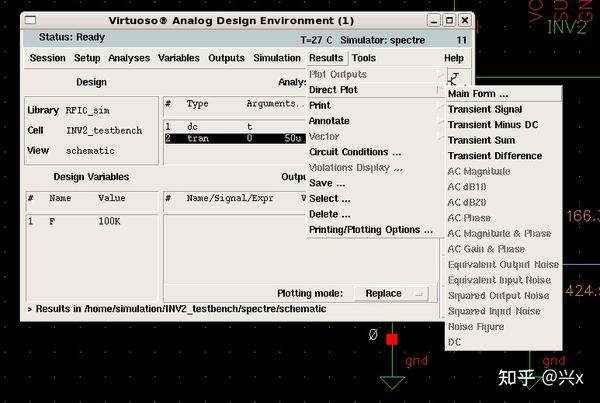
Task: Open the Help menu
Action: [454, 58]
